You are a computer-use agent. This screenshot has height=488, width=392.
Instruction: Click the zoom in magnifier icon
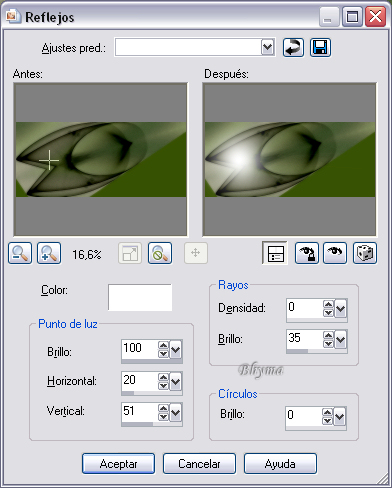pos(49,253)
